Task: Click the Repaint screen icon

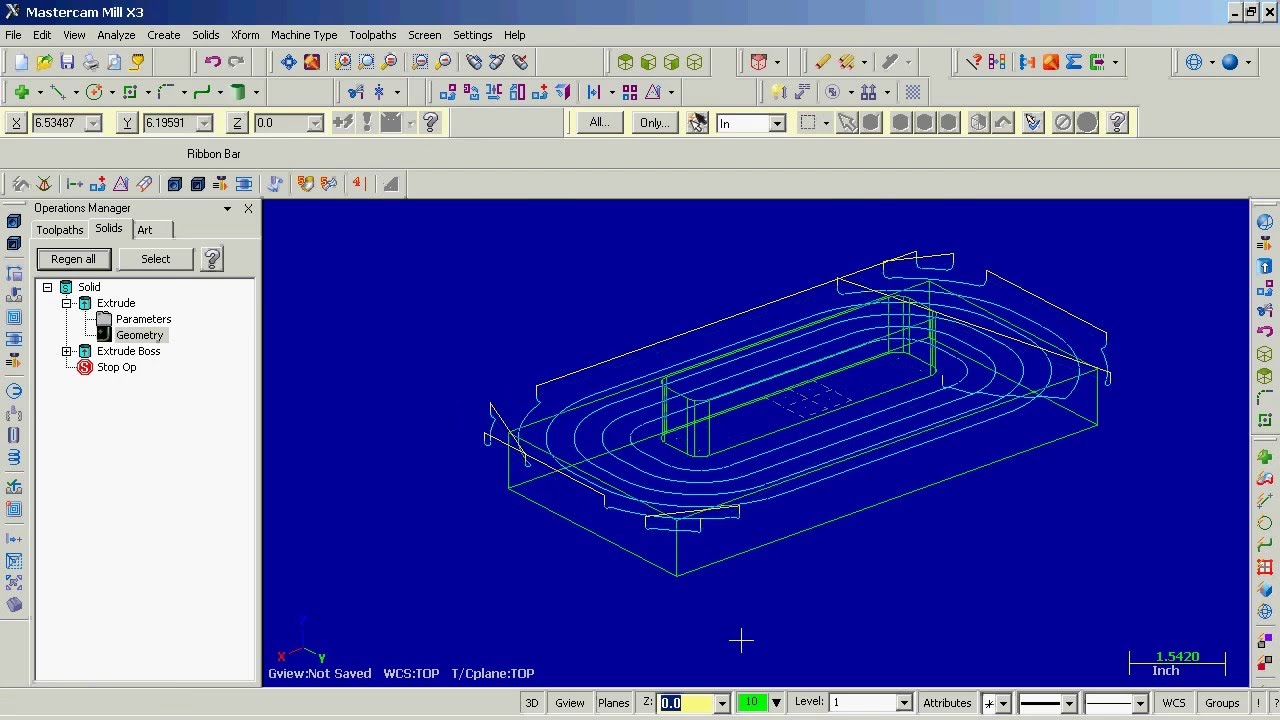Action: coord(312,62)
